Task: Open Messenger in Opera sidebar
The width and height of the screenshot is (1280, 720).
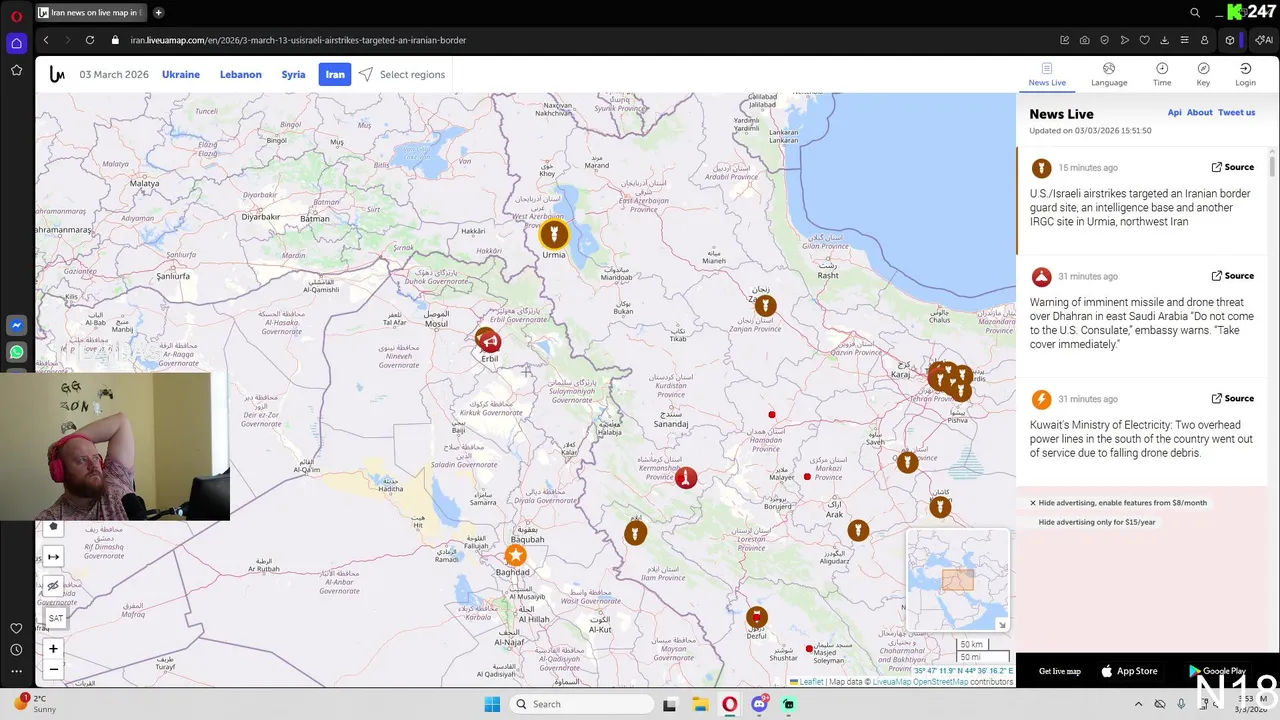Action: (16, 325)
